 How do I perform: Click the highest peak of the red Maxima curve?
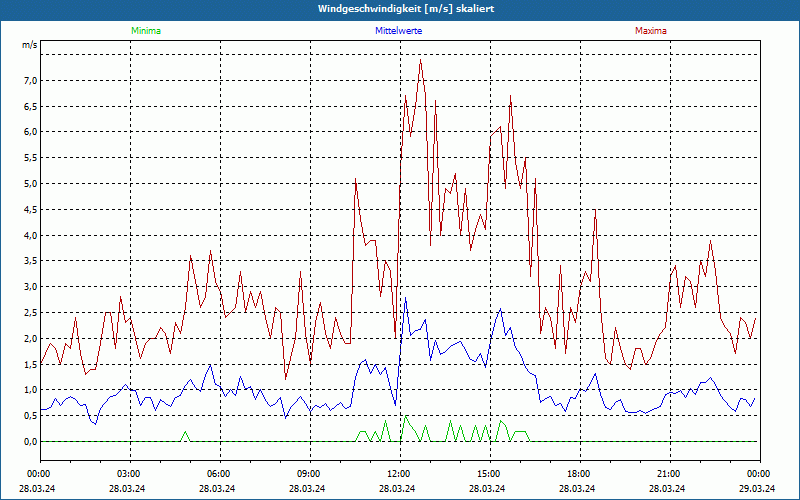420,59
